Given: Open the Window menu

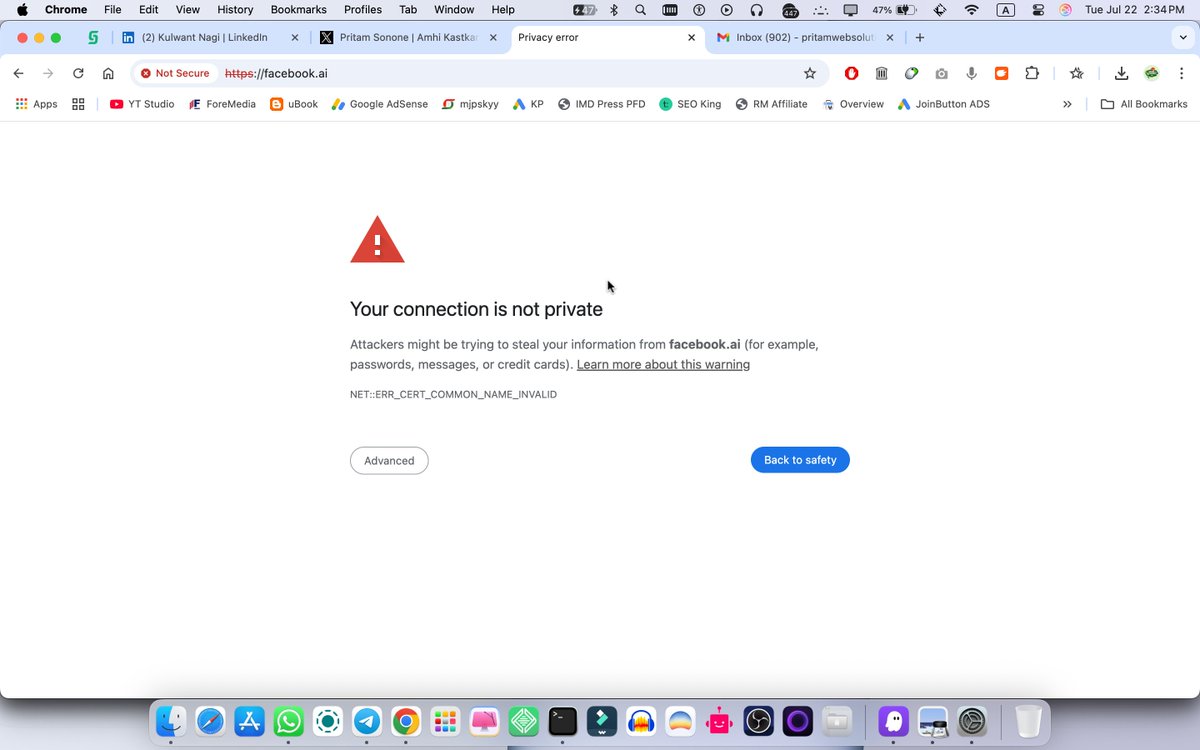Looking at the screenshot, I should point(454,9).
